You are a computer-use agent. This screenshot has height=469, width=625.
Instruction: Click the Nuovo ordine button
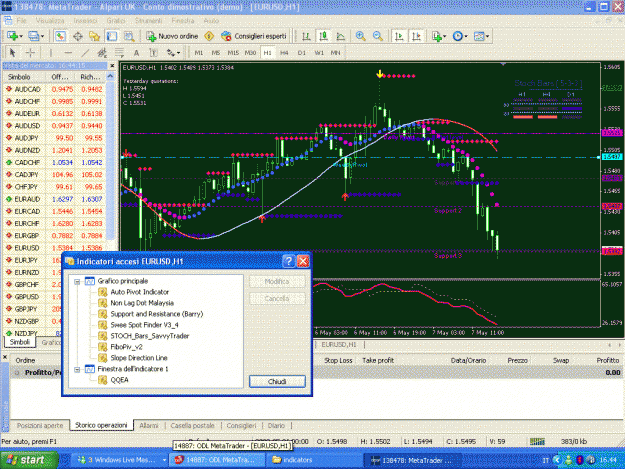tap(172, 36)
